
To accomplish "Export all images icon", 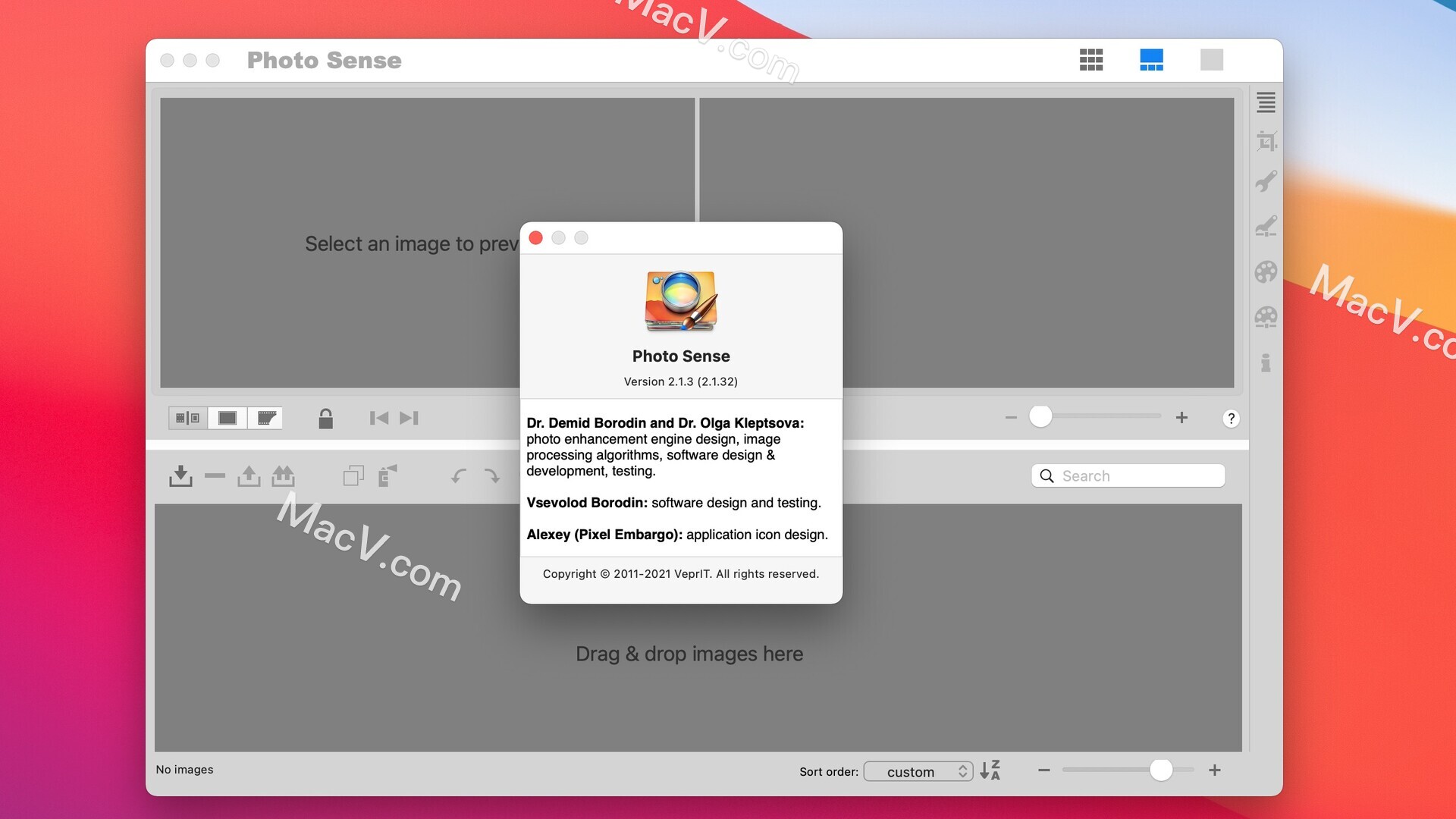I will [x=283, y=475].
